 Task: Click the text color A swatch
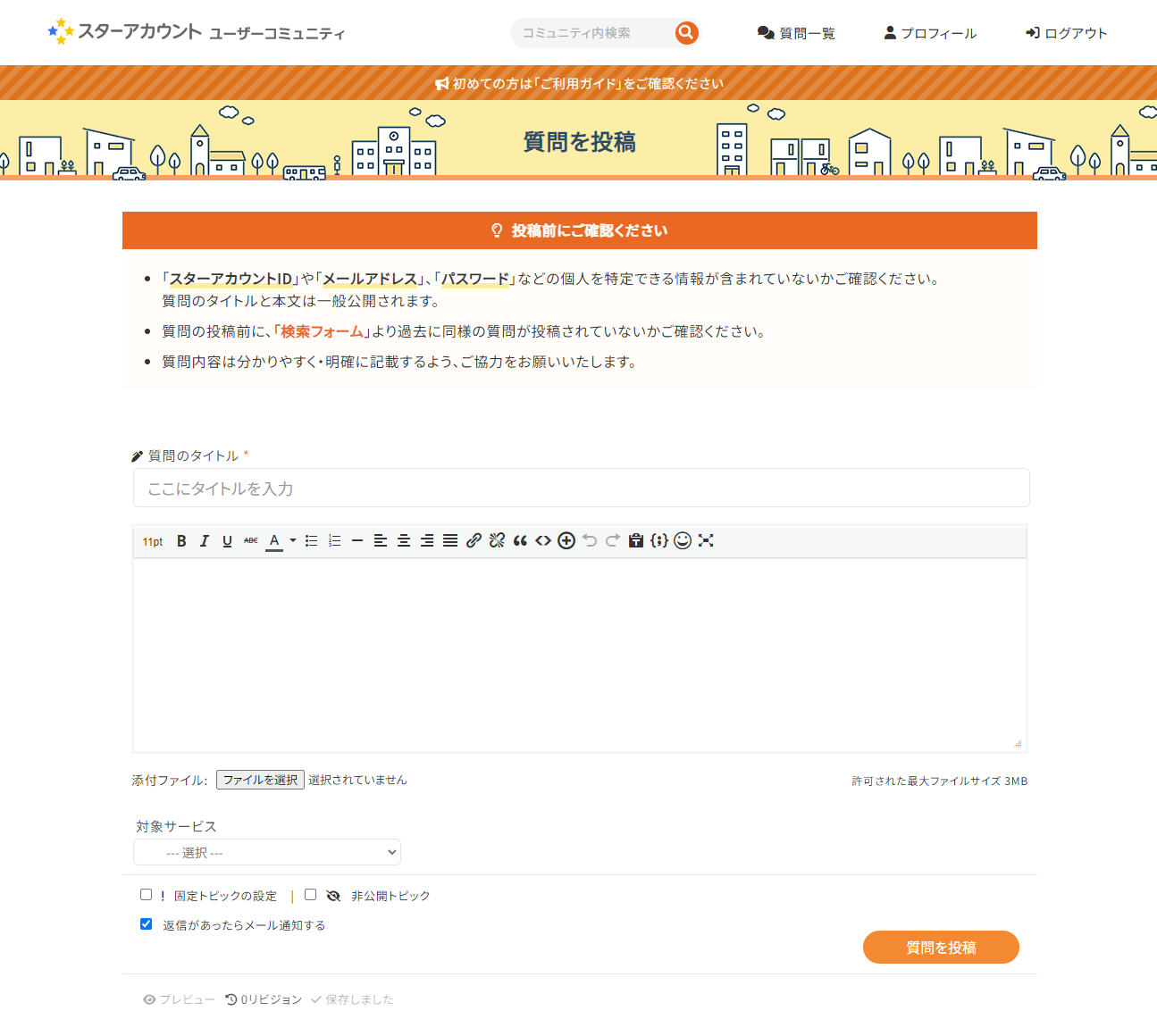[x=274, y=541]
